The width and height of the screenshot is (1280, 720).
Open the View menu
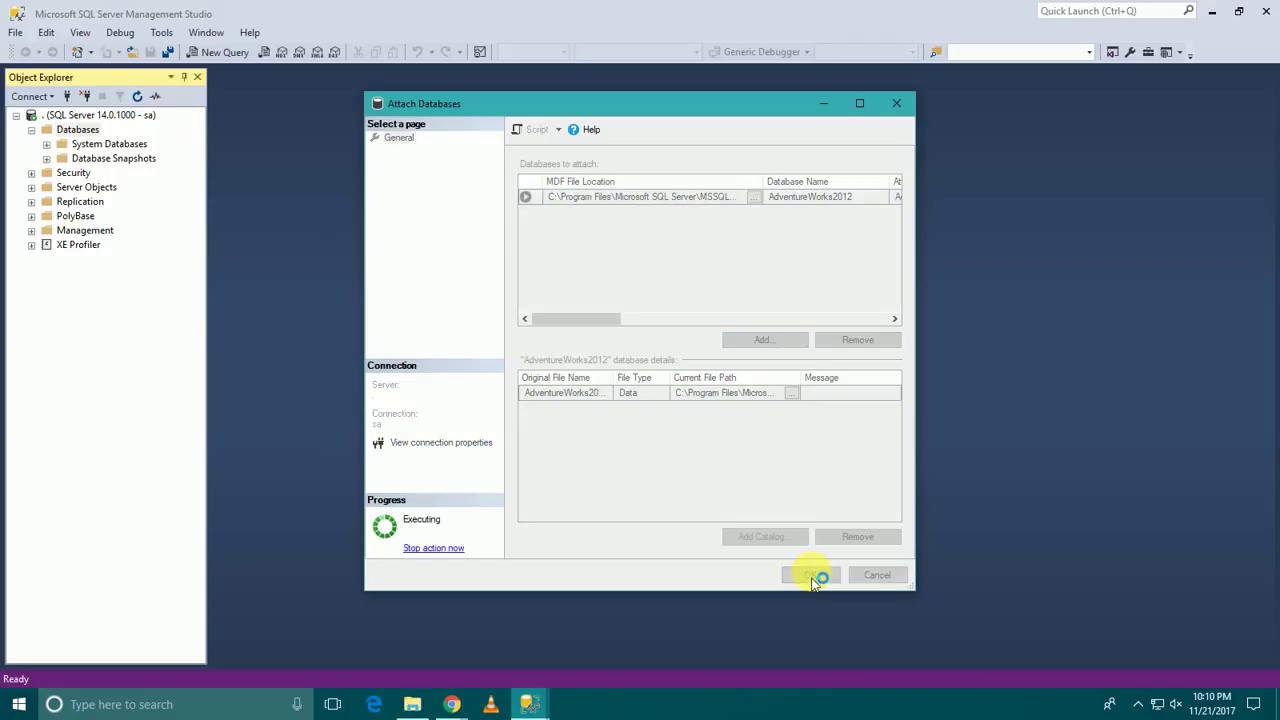click(80, 32)
